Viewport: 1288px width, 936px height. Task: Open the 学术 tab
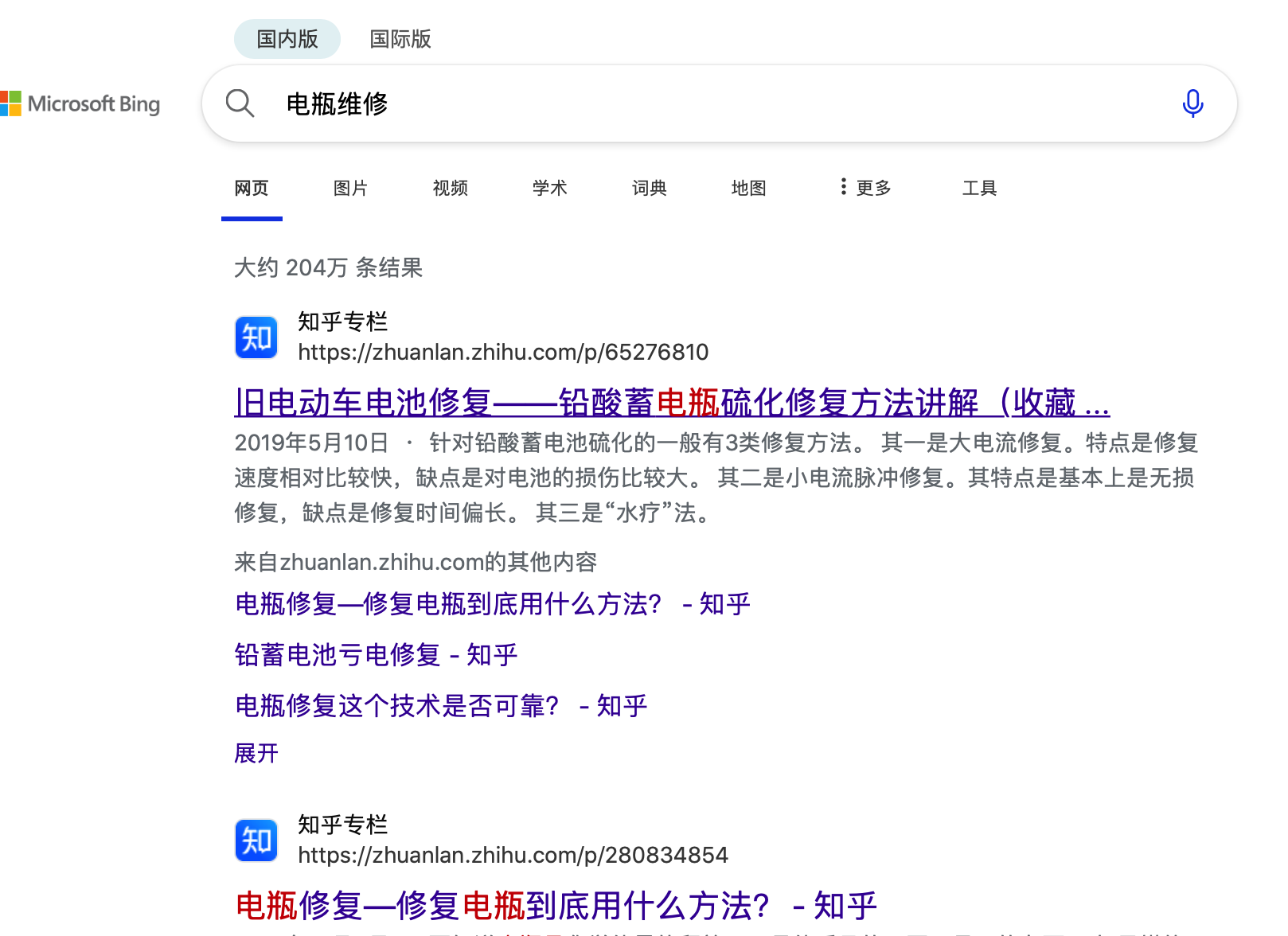549,189
